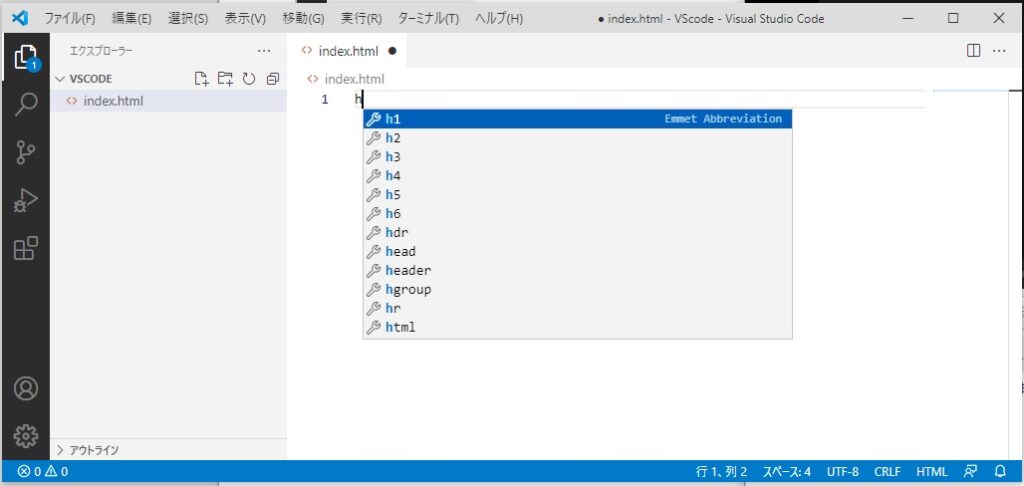Screen dimensions: 1024x486
Task: Click the feedback icon in status bar
Action: click(x=971, y=472)
